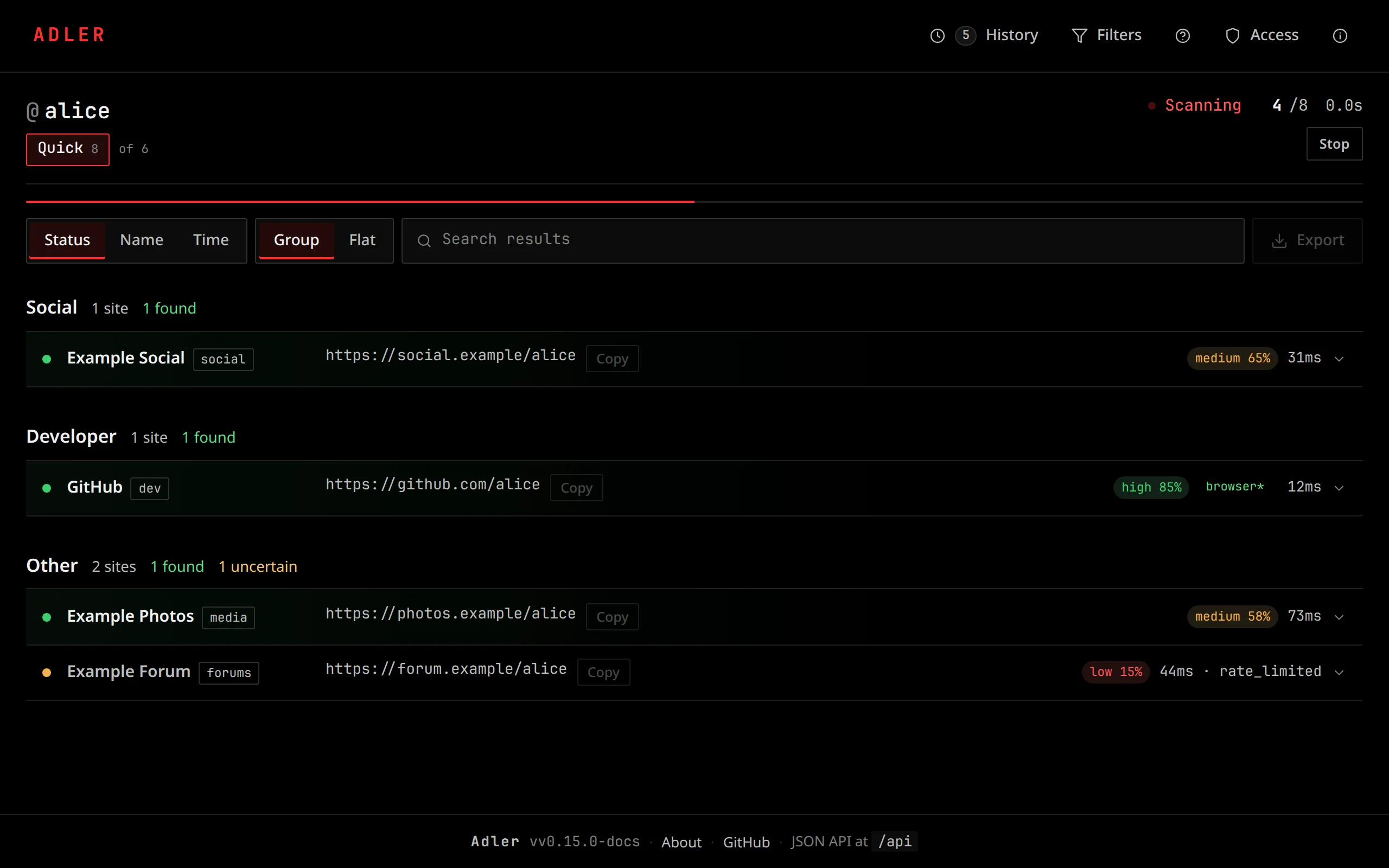Copy the github.com/alice URL
1389x868 pixels.
click(x=576, y=488)
